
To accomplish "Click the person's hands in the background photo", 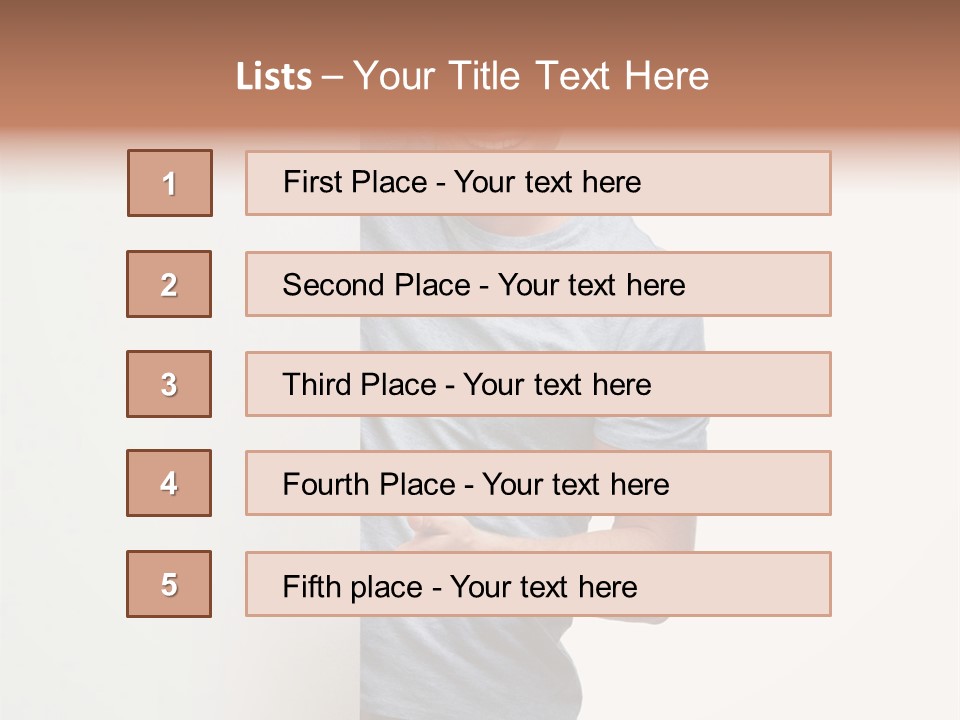I will [x=450, y=533].
